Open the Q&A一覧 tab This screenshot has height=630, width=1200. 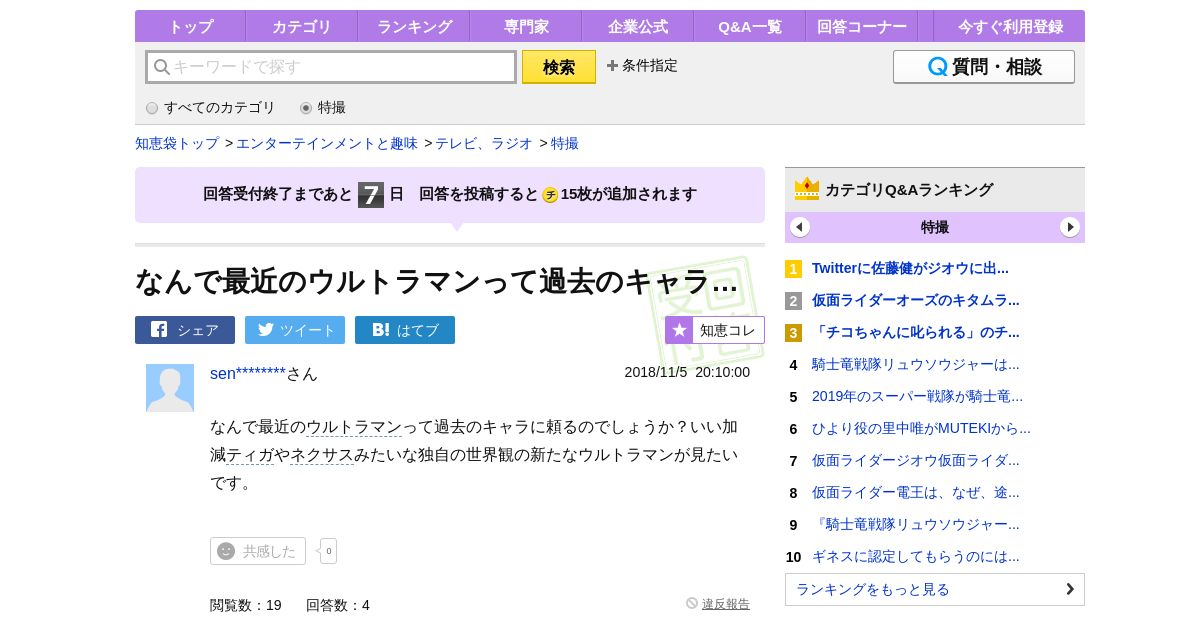pyautogui.click(x=750, y=26)
